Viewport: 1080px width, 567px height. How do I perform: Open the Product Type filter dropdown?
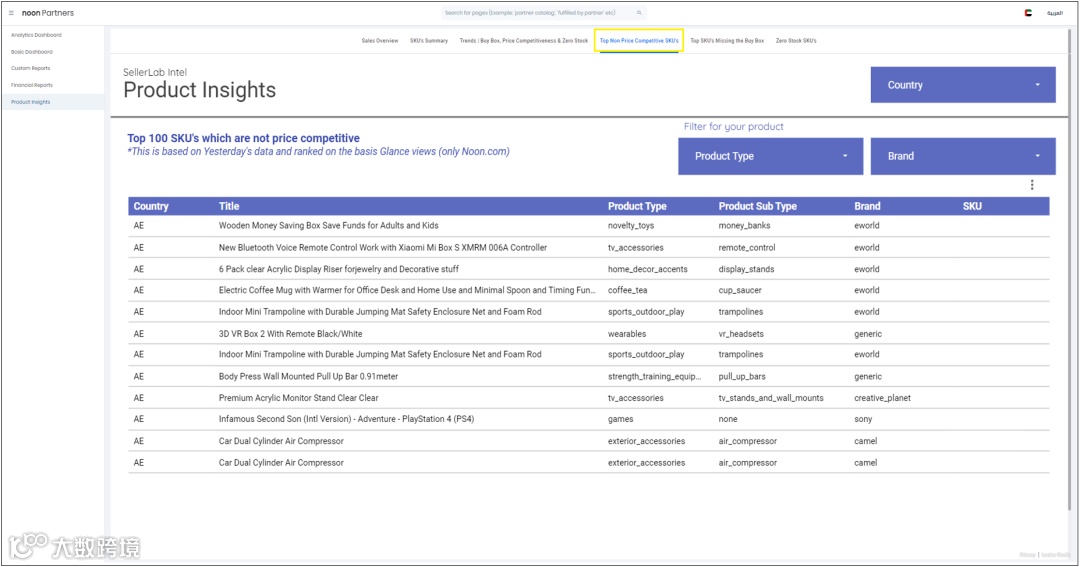click(x=770, y=156)
